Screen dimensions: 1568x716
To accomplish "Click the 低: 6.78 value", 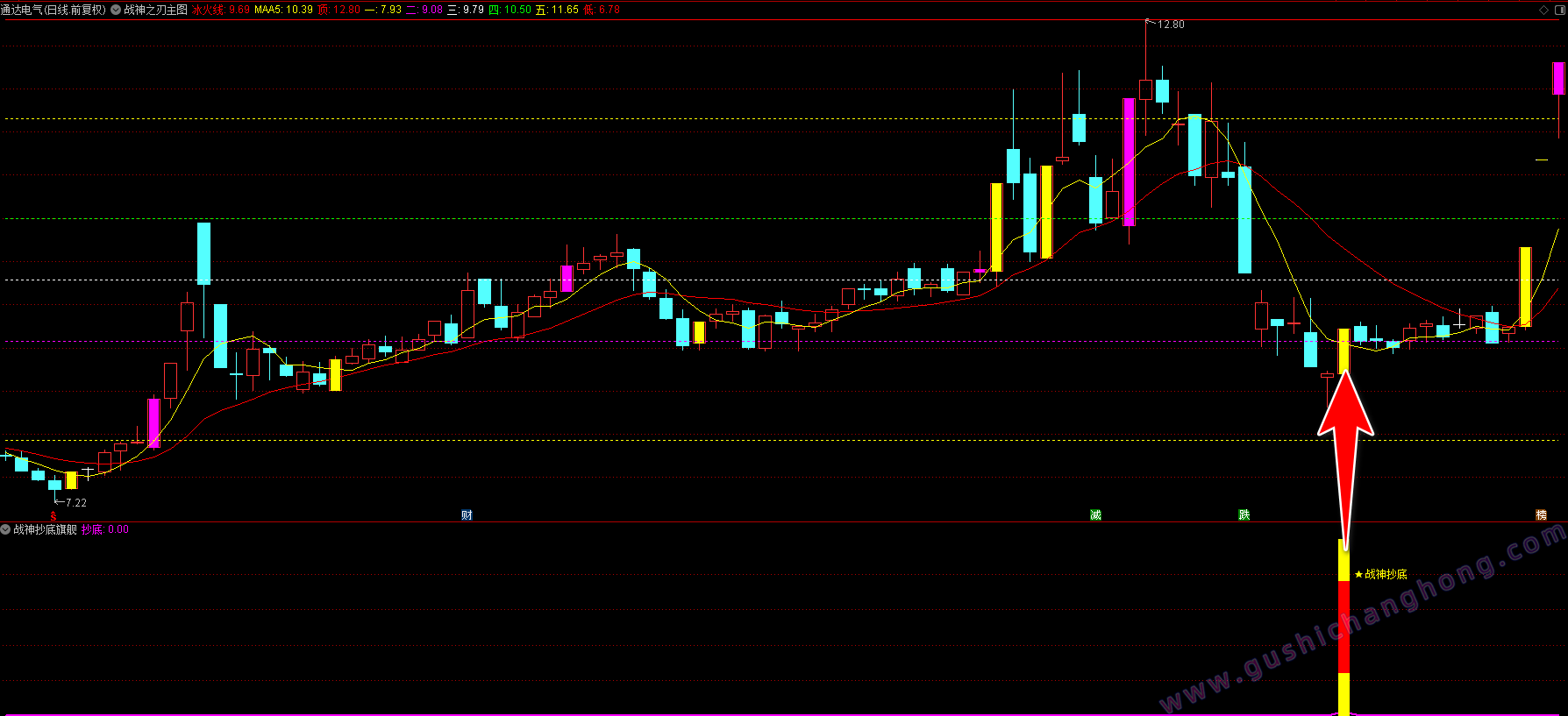I will [602, 10].
